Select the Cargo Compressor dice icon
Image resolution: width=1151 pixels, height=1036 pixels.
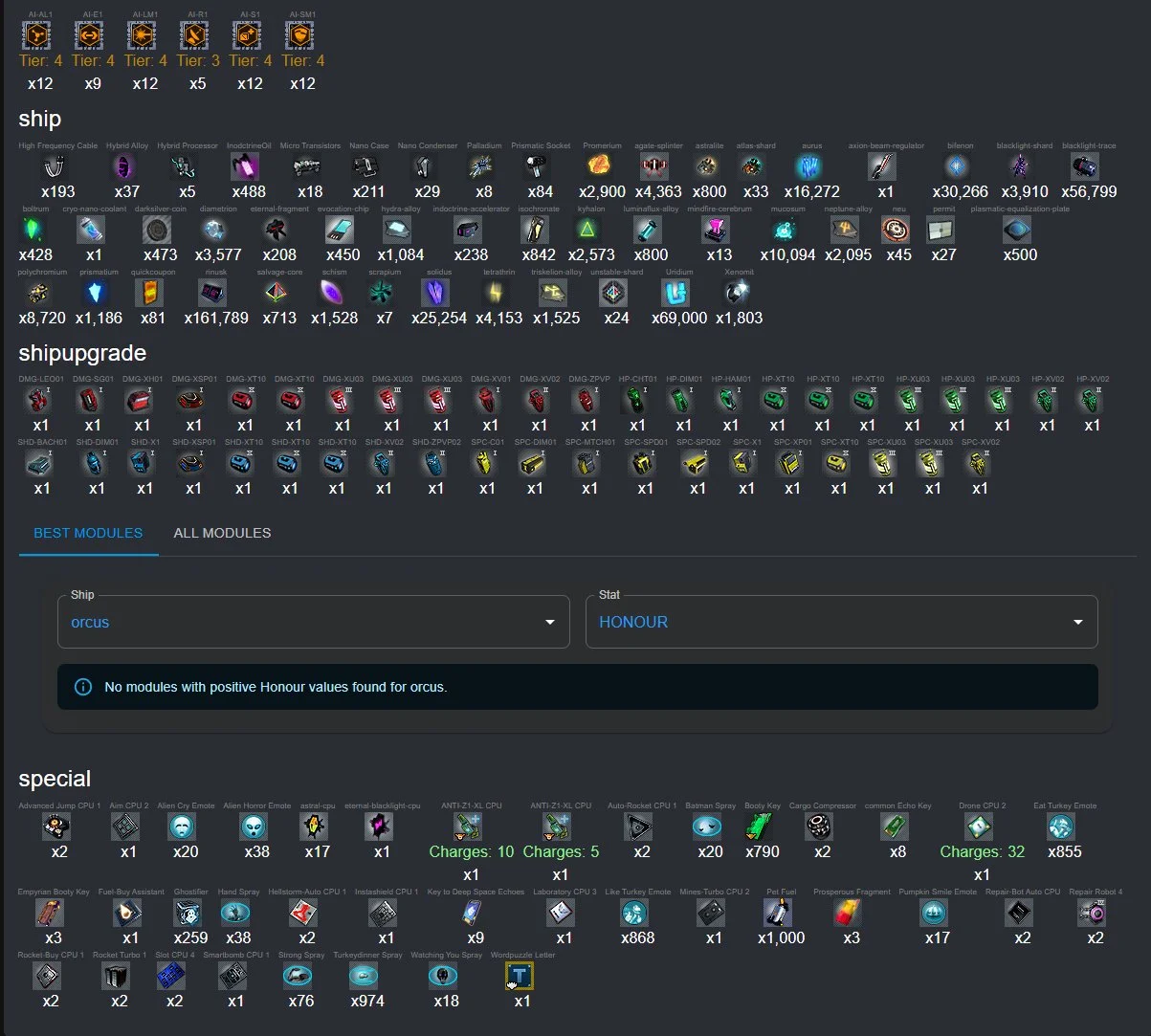(819, 827)
